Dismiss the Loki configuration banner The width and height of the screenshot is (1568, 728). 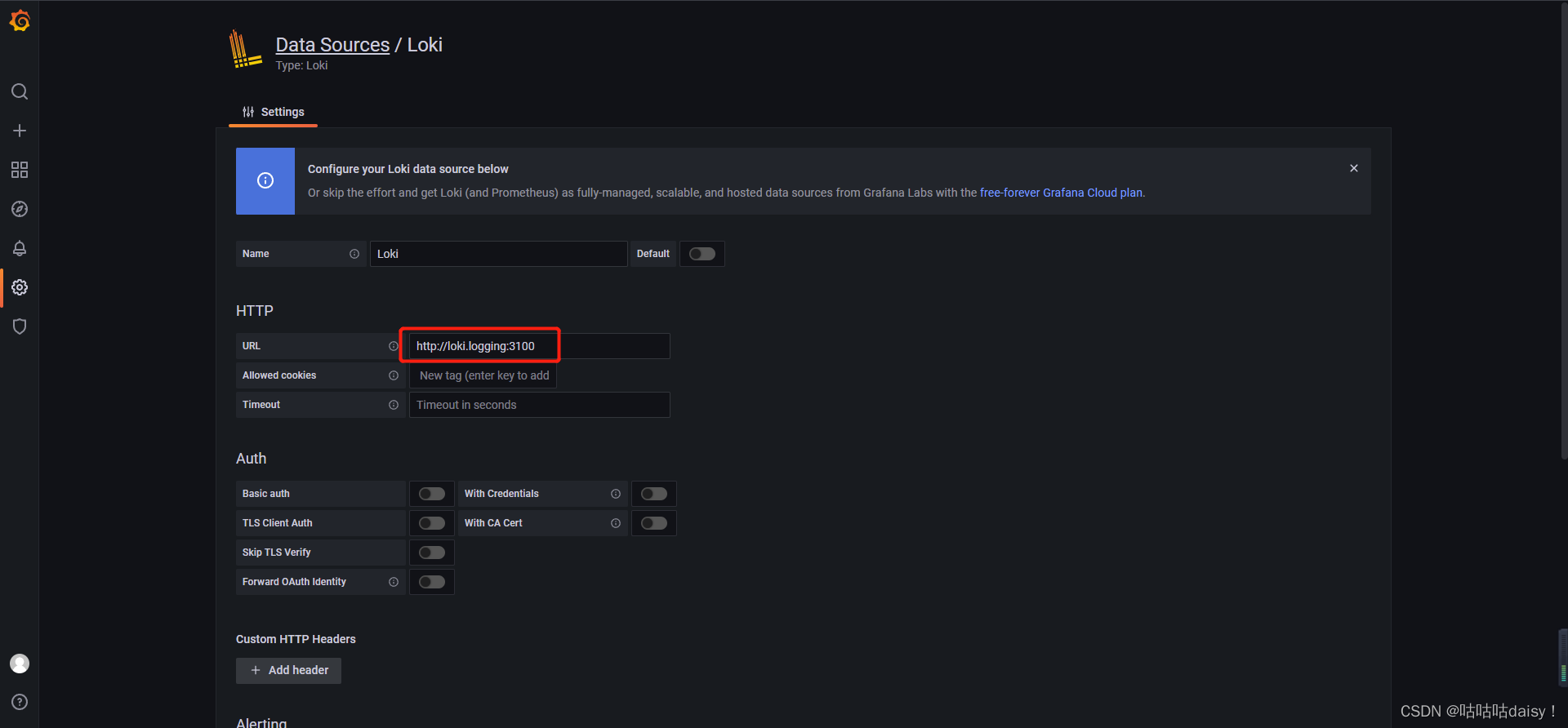click(x=1354, y=168)
